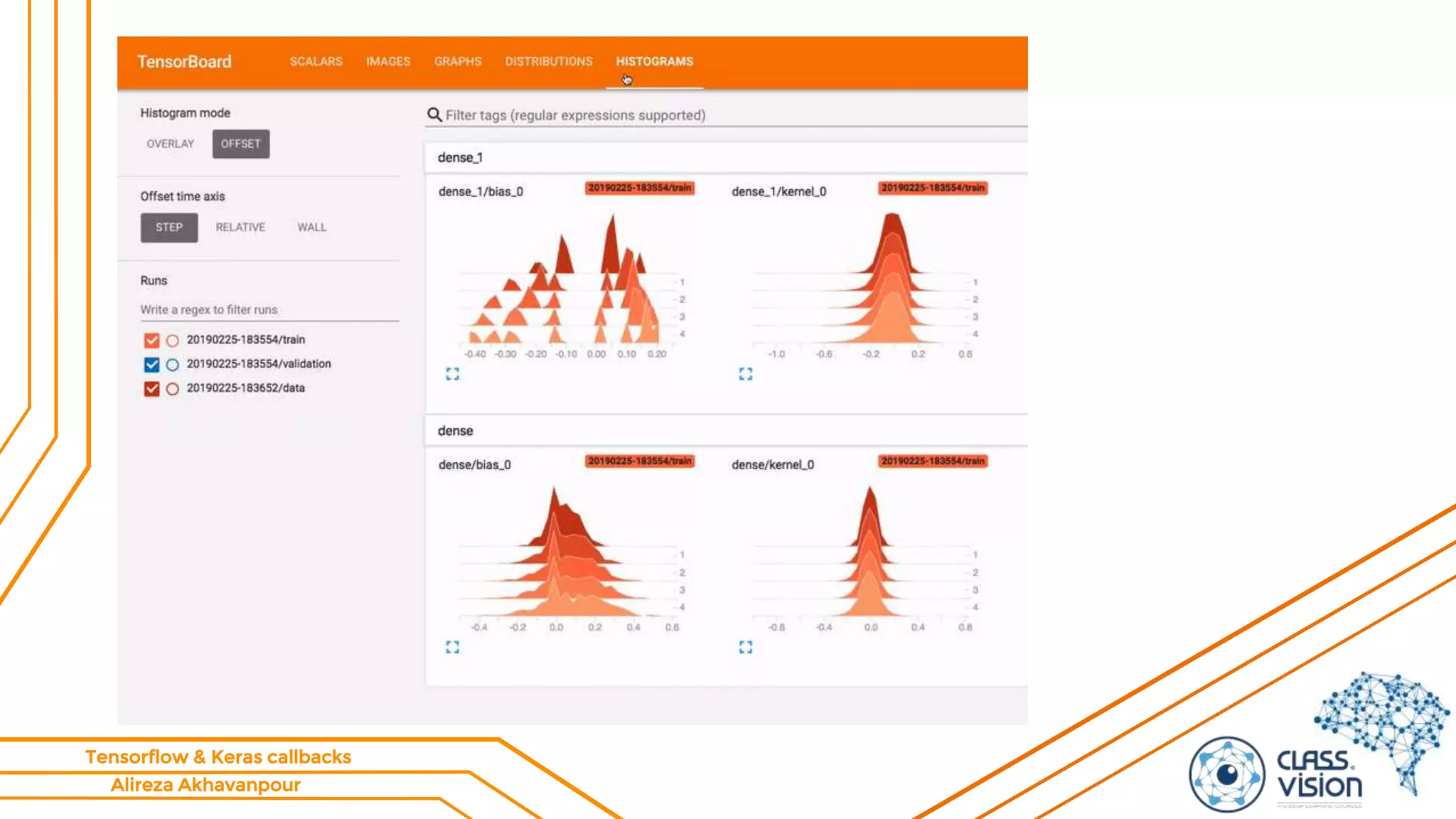Click the 20190225-183652/data run name
Image resolution: width=1456 pixels, height=819 pixels.
pos(246,388)
